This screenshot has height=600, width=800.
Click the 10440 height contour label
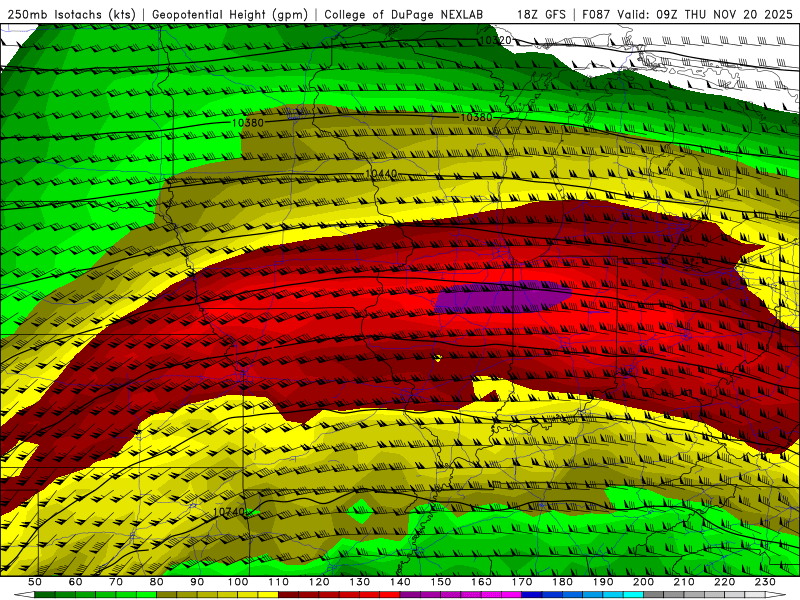tap(381, 174)
